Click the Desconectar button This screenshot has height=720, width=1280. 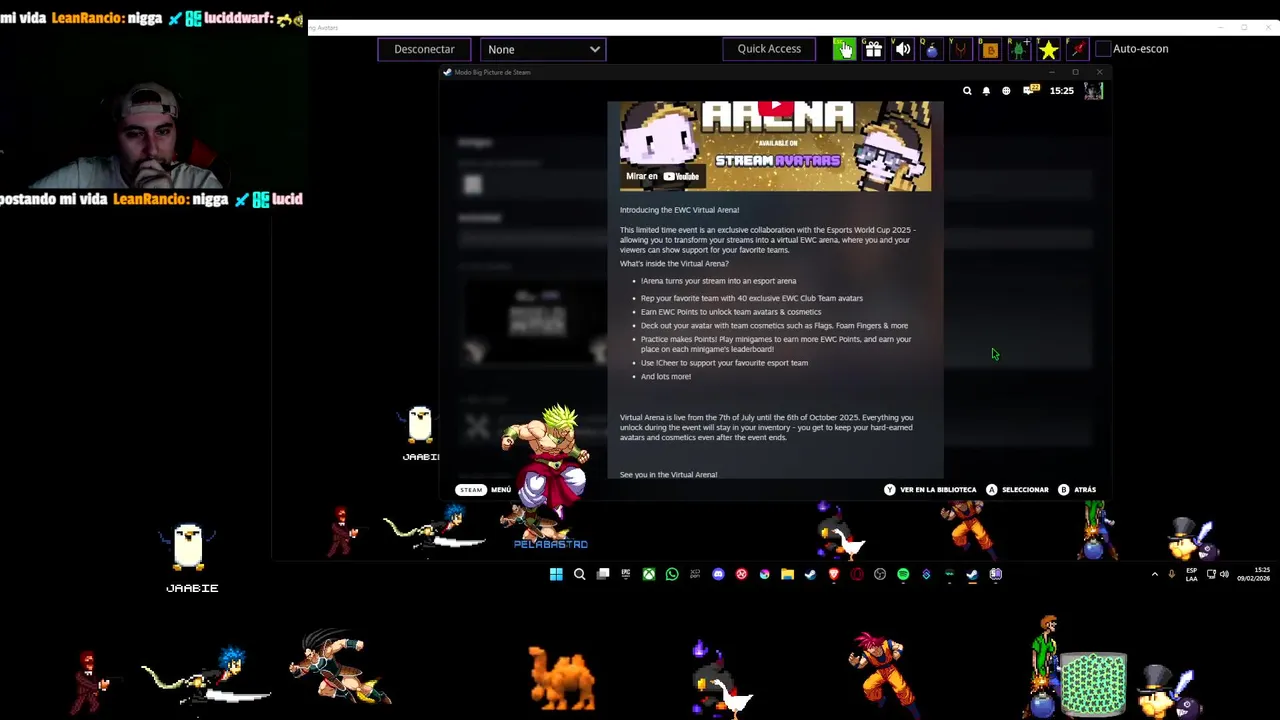click(x=424, y=49)
